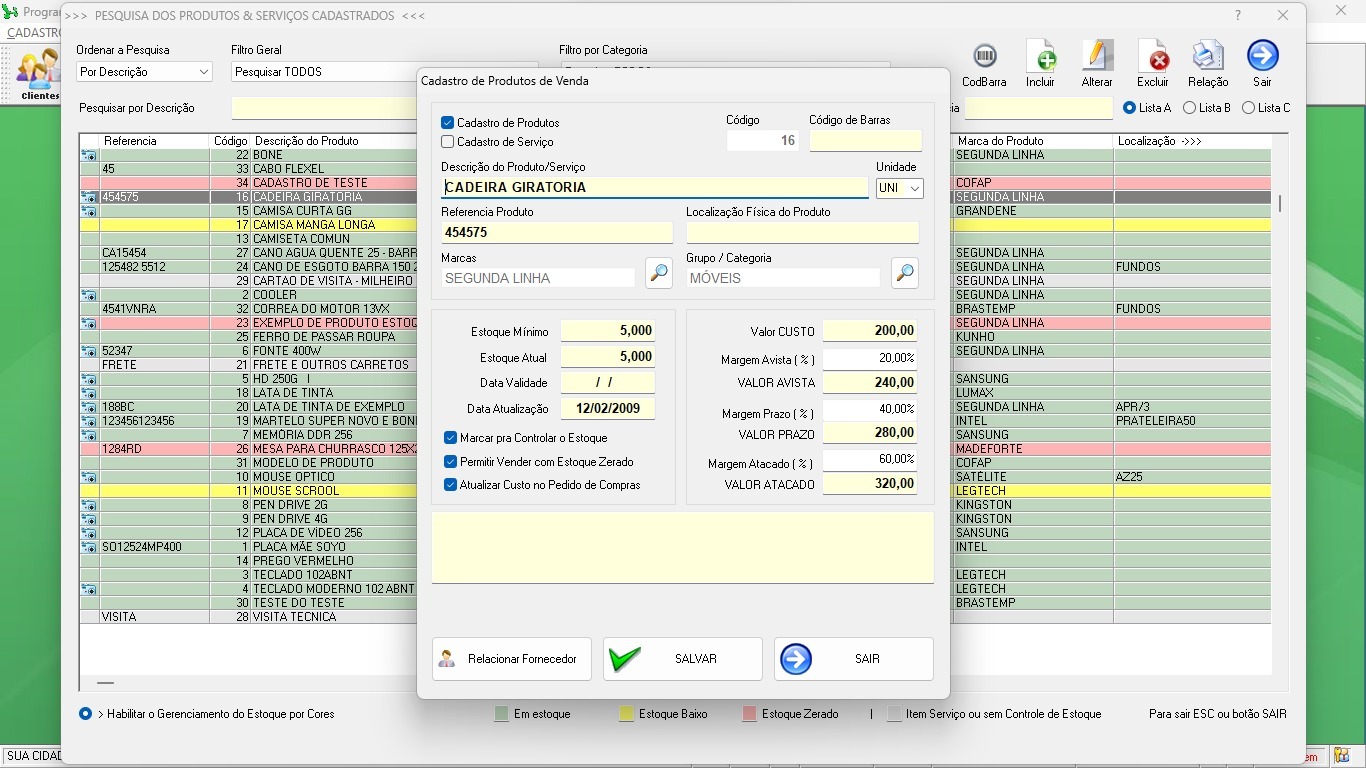
Task: Click the CodBarra barcode icon
Action: tap(984, 57)
